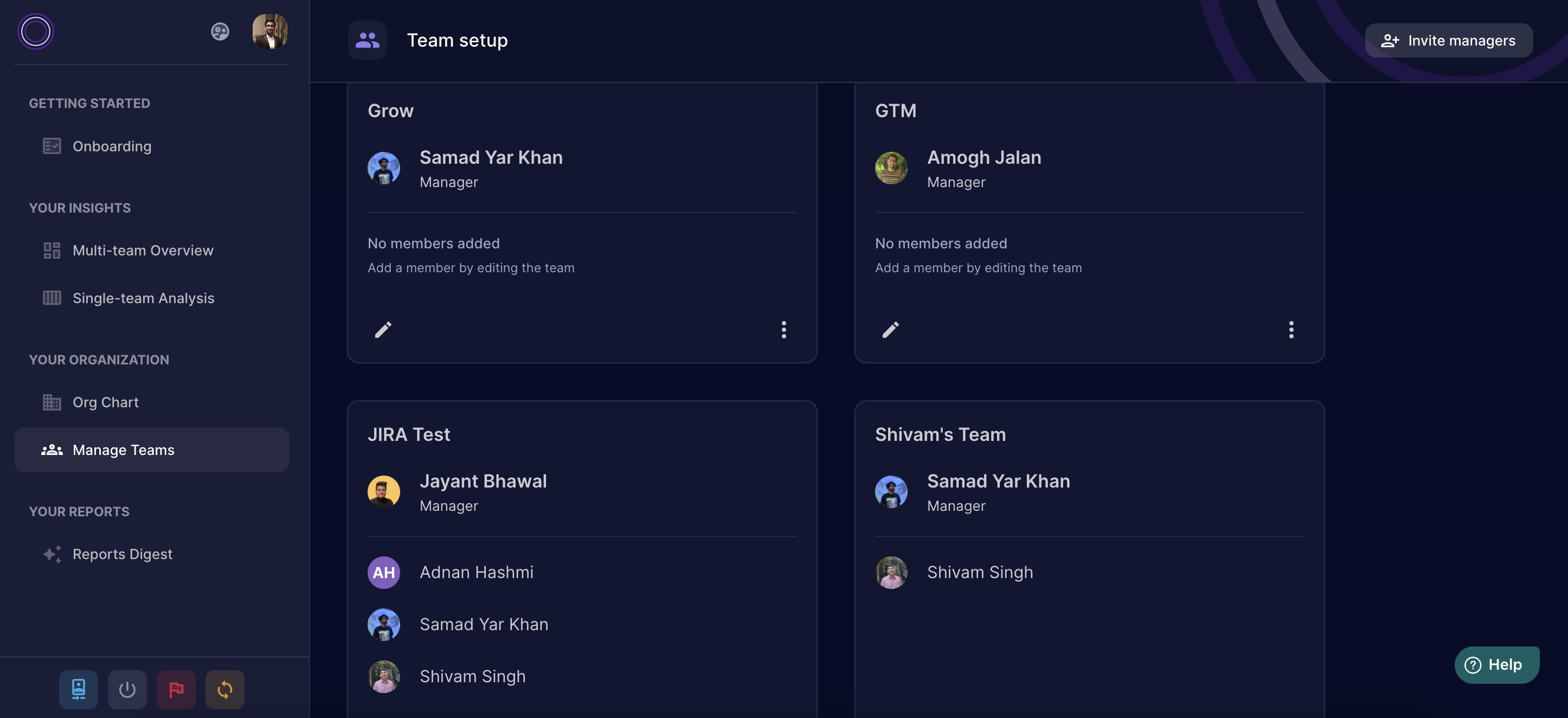Open the Onboarding checklist icon in sidebar
1568x718 pixels.
(x=52, y=145)
